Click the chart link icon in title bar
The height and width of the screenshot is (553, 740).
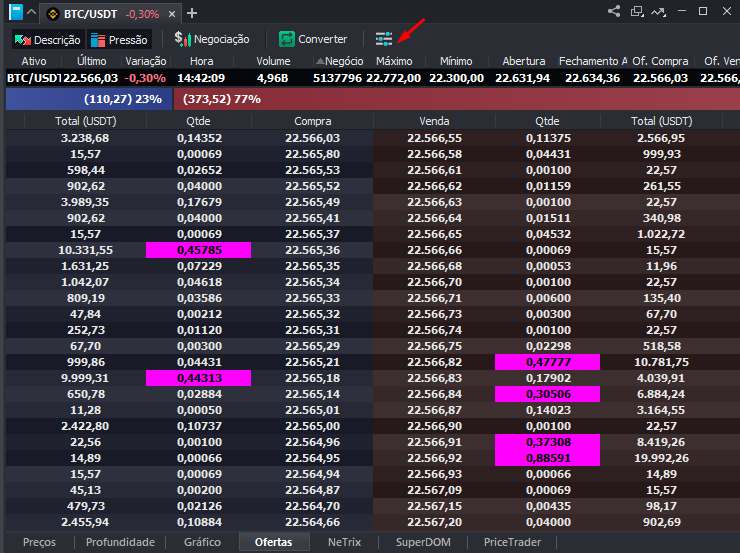[658, 11]
